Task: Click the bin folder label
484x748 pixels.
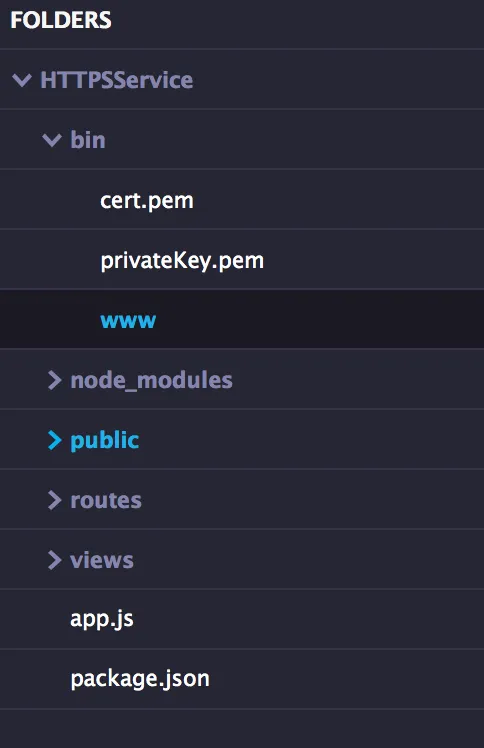Action: point(88,140)
